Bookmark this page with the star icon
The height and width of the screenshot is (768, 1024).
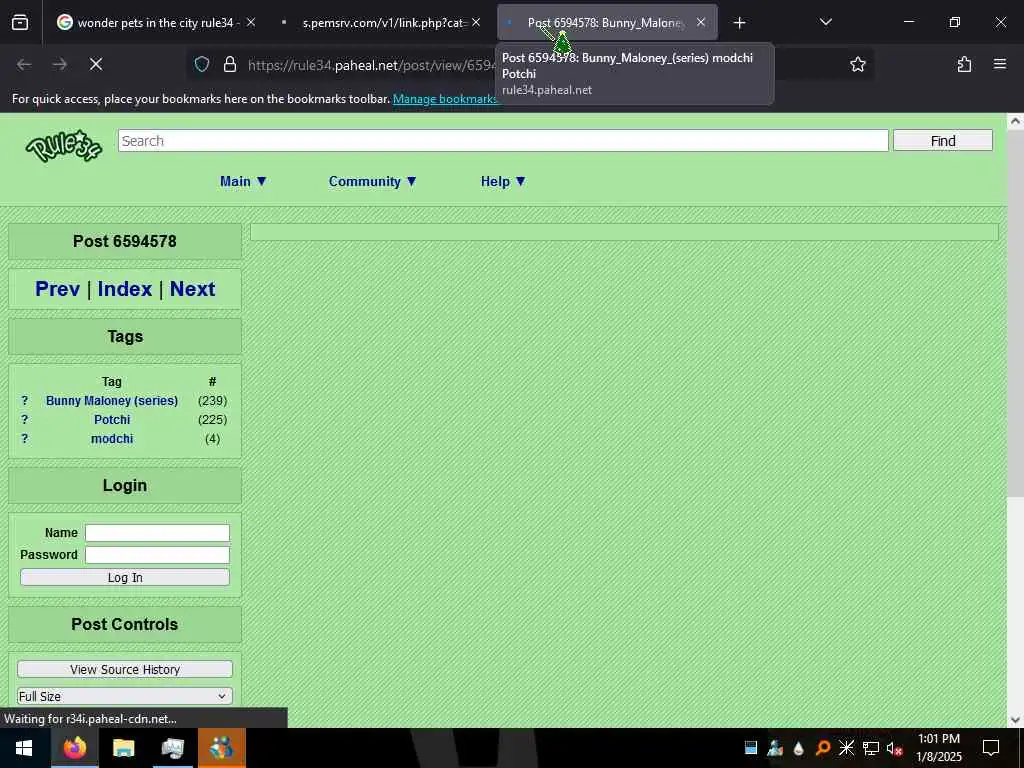[857, 64]
